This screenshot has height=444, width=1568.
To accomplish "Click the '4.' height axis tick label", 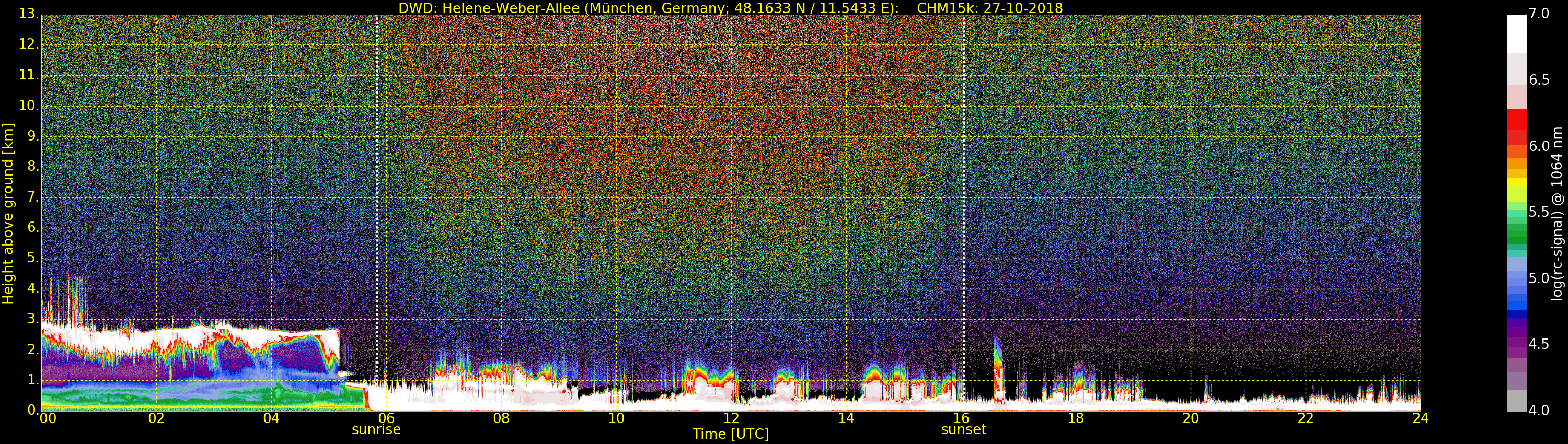I will 33,288.
